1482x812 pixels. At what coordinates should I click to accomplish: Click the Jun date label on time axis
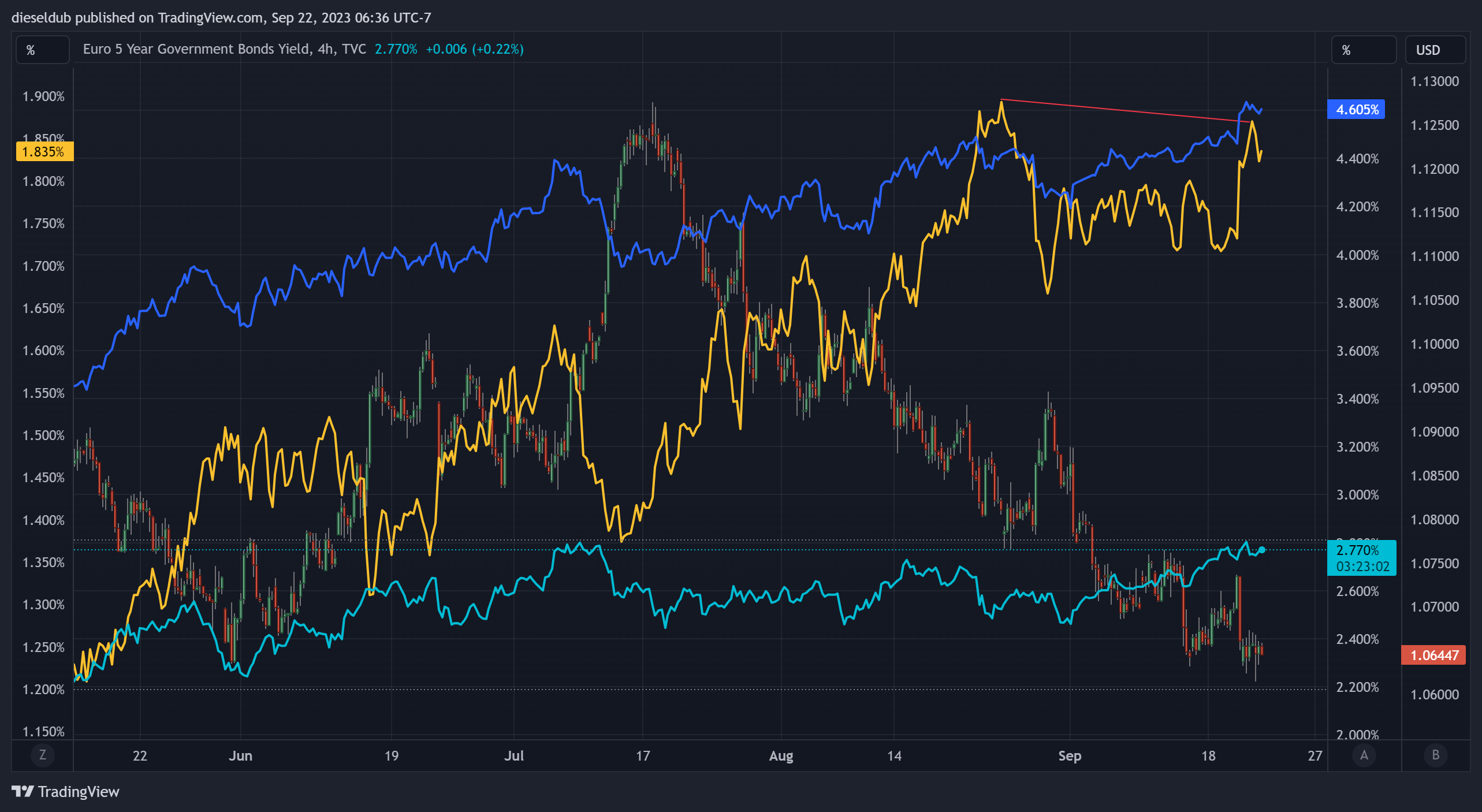[x=240, y=755]
